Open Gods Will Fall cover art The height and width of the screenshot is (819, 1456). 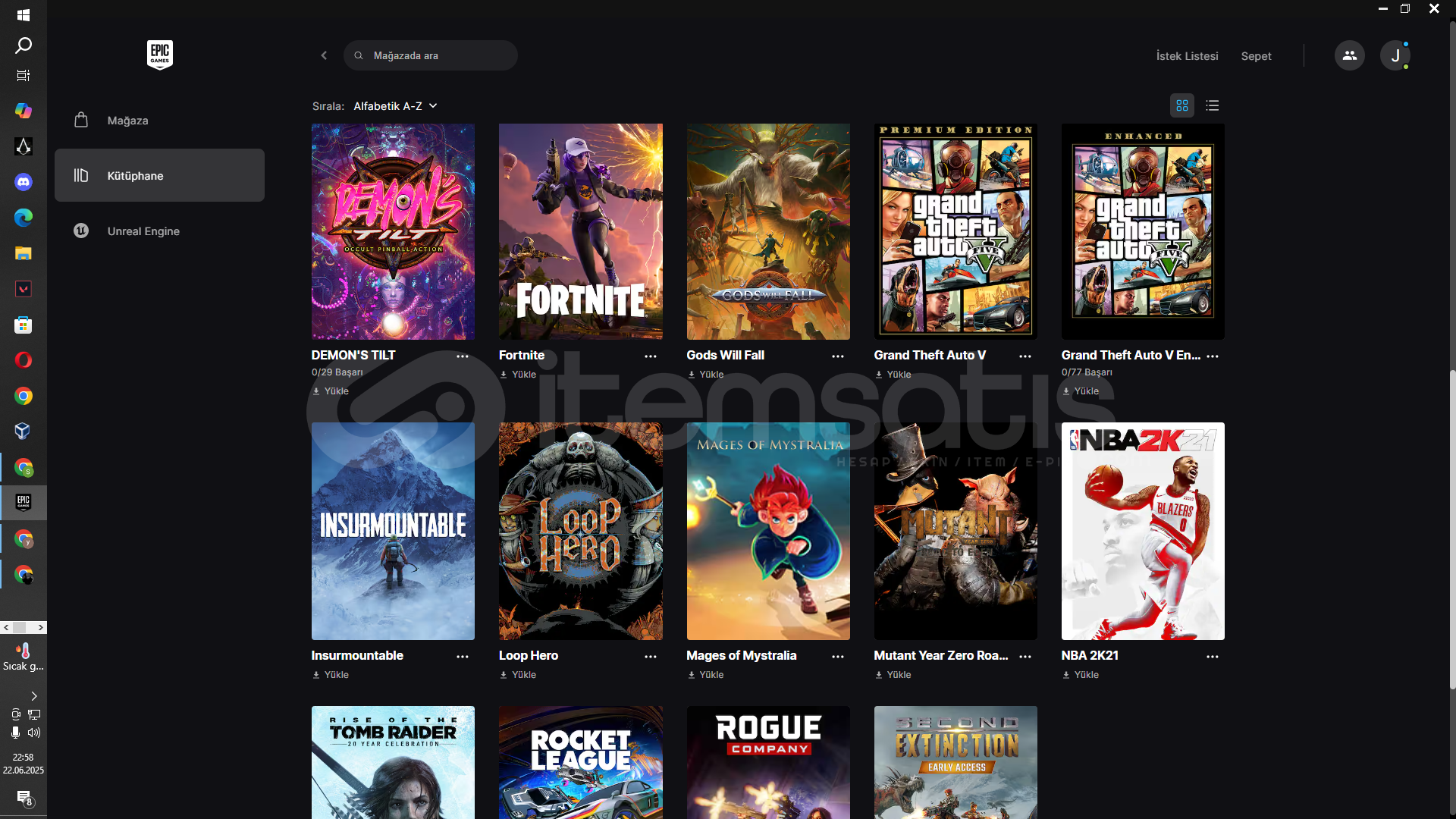[x=768, y=231]
